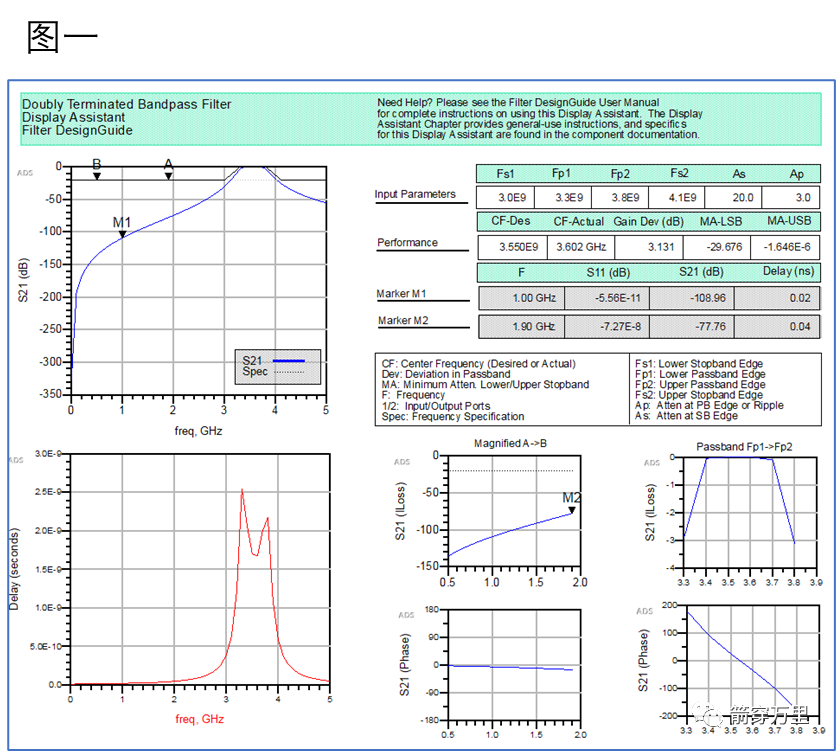Viewport: 836px width, 751px height.
Task: Click the Marker M2 frequency cell 1.90 GHz
Action: [x=522, y=326]
